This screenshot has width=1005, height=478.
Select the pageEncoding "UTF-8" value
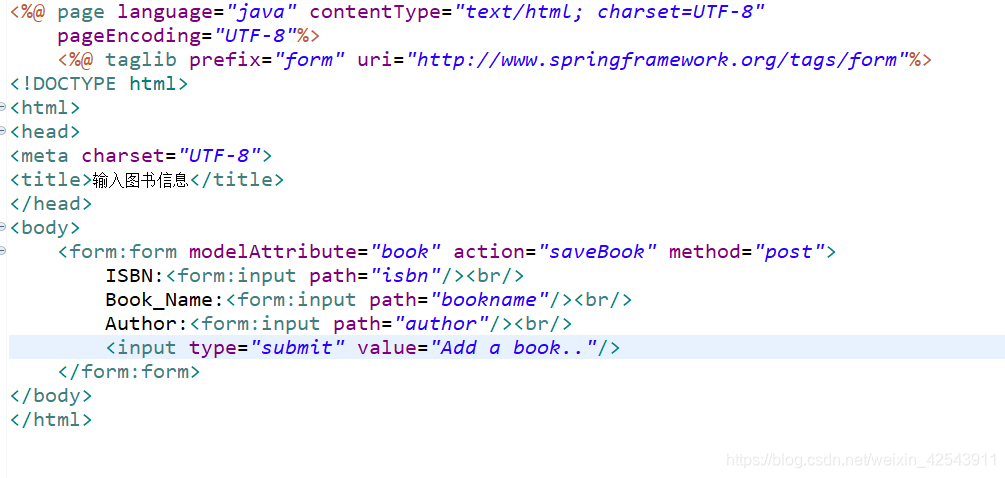pos(255,36)
